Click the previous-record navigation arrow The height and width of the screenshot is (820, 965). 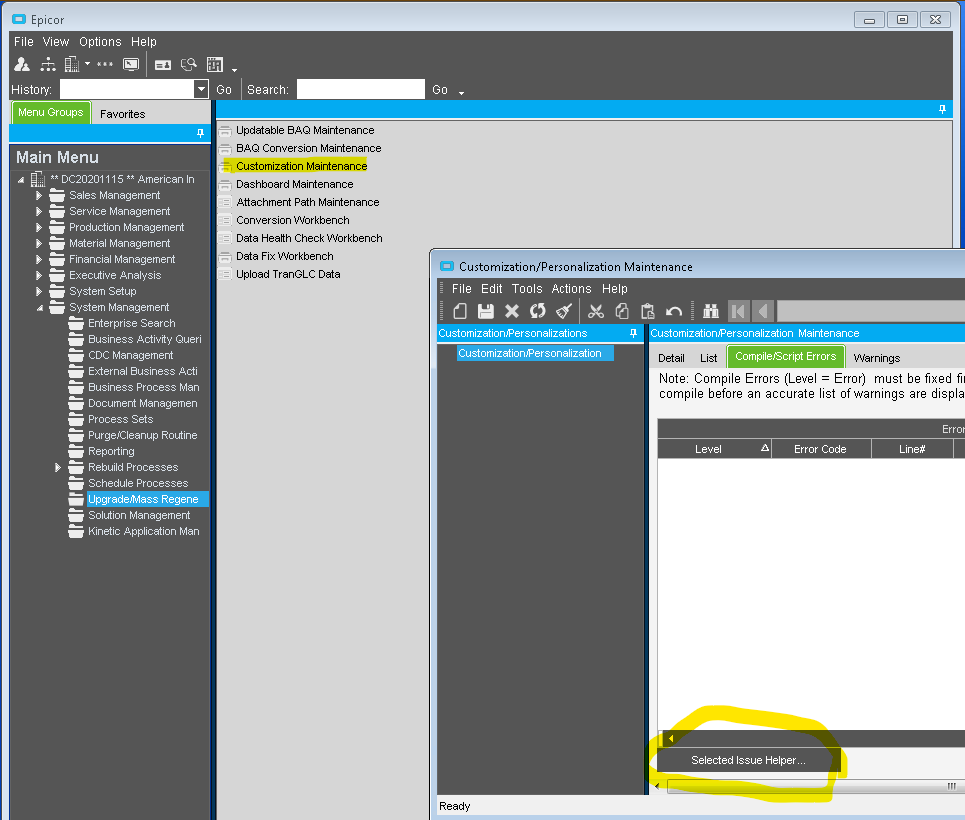pos(763,312)
